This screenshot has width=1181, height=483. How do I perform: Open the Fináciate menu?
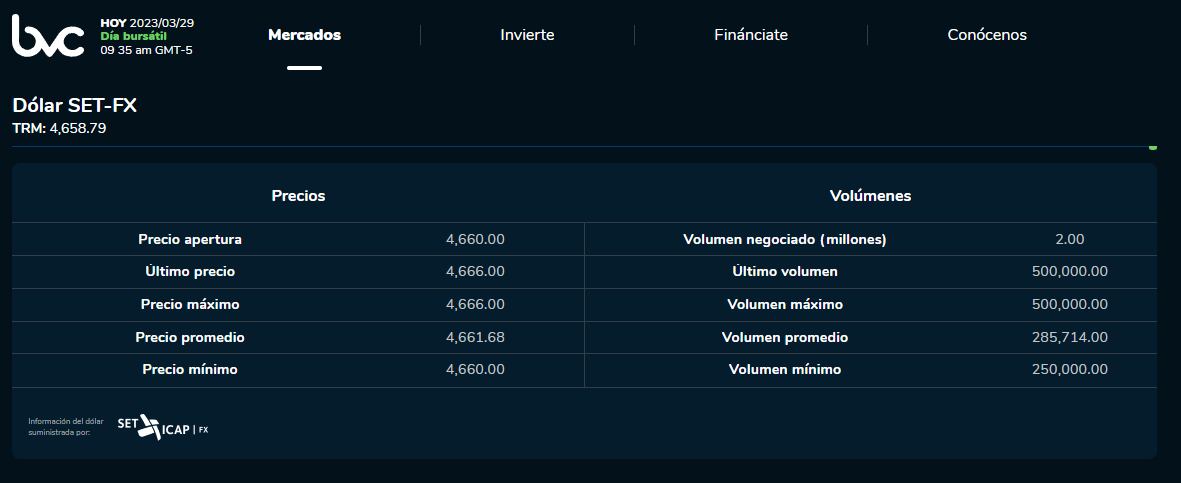coord(751,35)
